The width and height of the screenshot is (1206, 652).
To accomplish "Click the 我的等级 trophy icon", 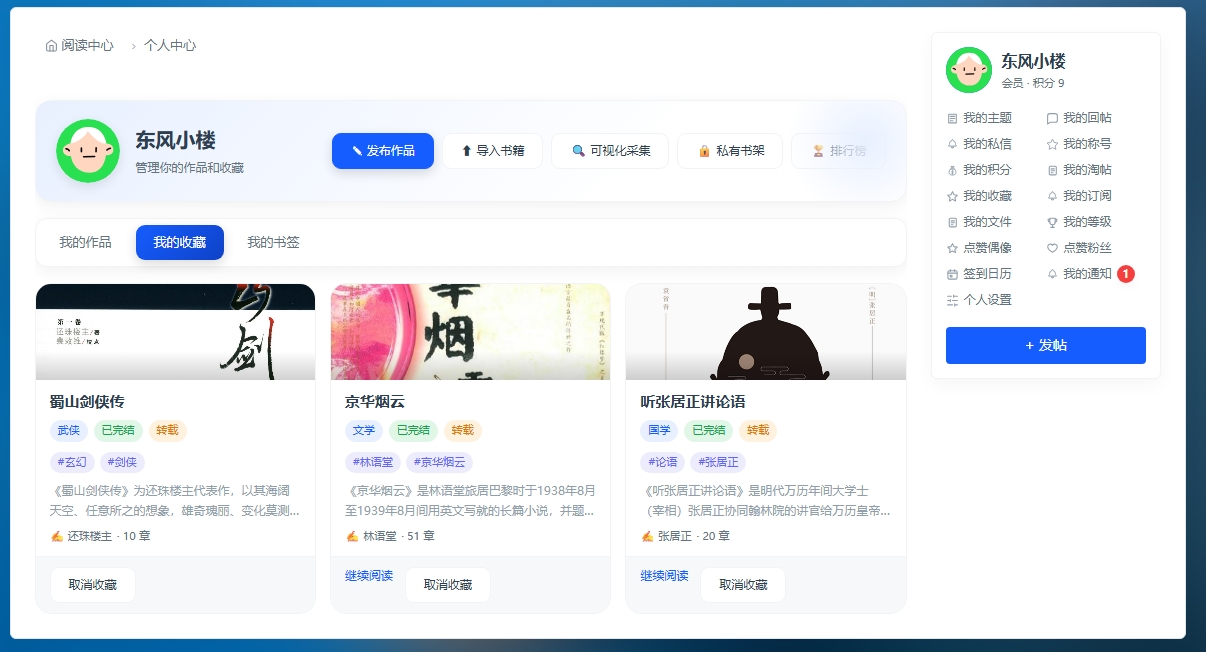I will click(1052, 222).
